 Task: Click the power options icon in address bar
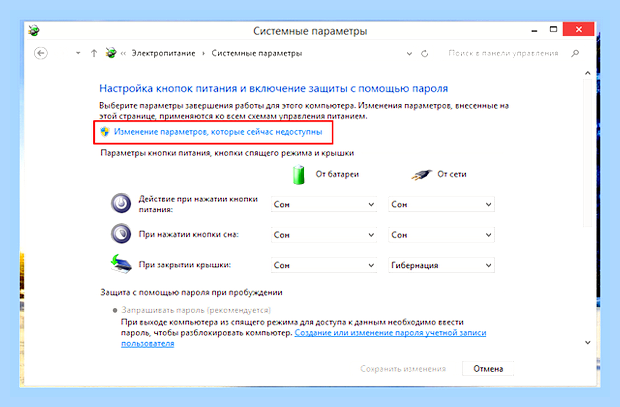click(x=111, y=53)
